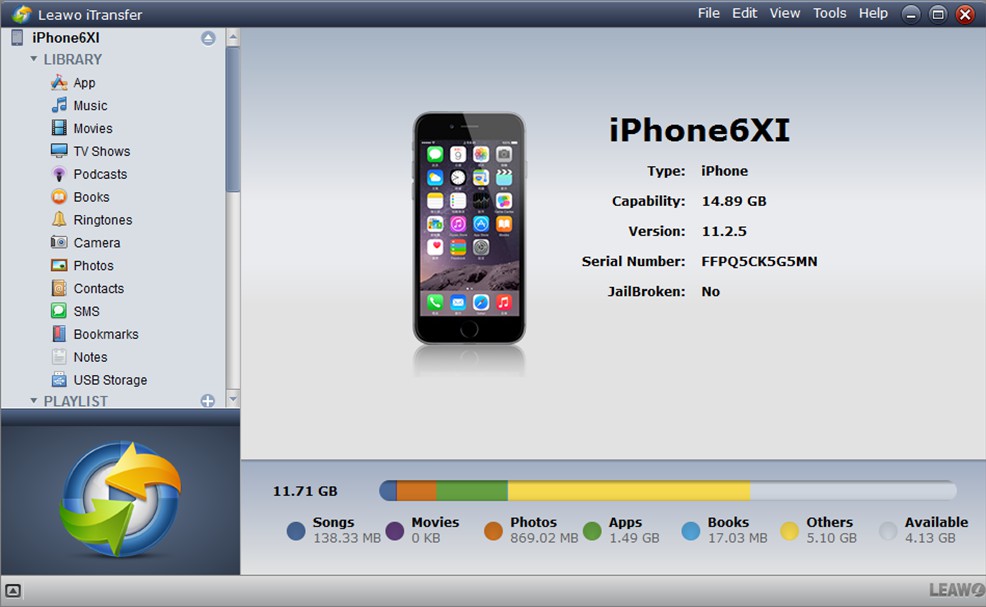Click the iPhone device image
This screenshot has width=986, height=607.
469,228
